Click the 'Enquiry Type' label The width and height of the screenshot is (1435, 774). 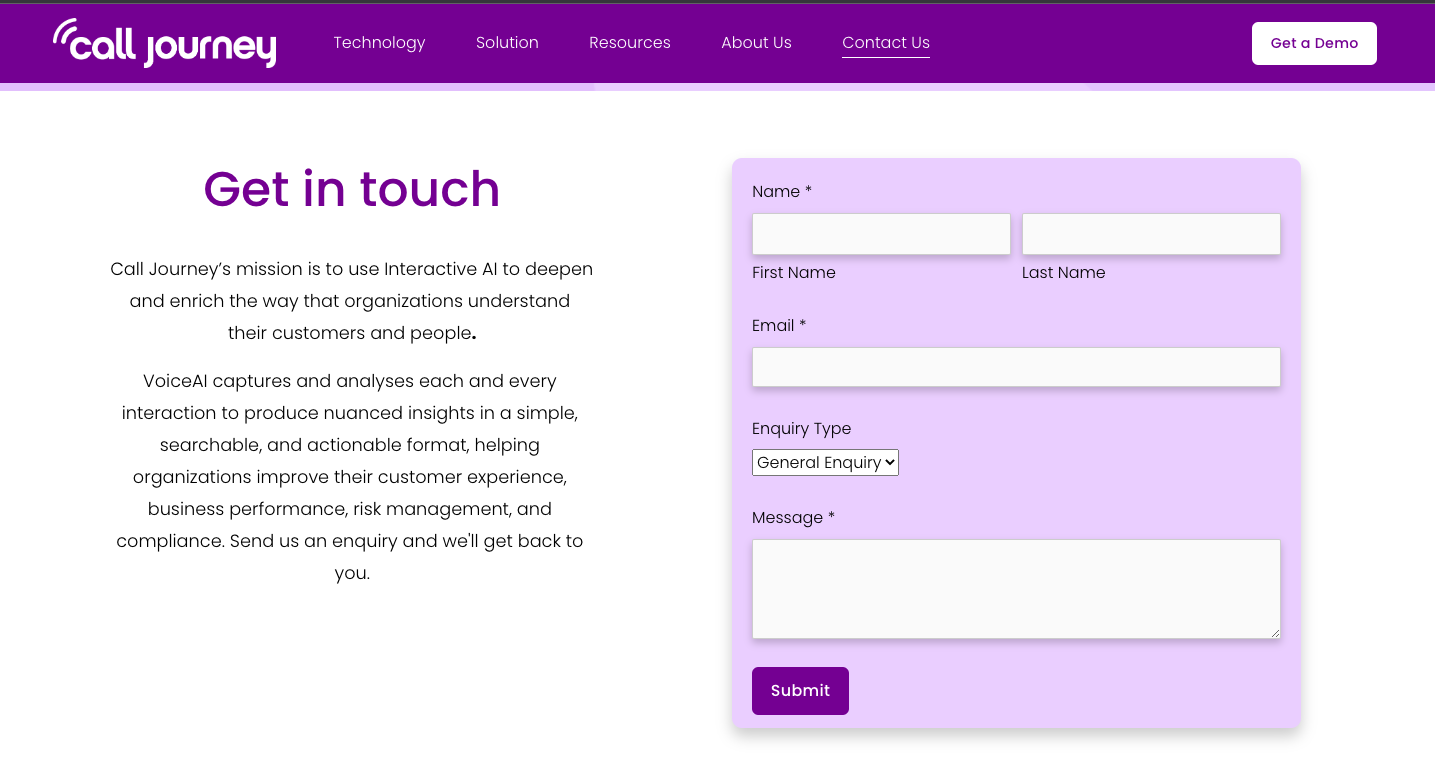click(802, 428)
